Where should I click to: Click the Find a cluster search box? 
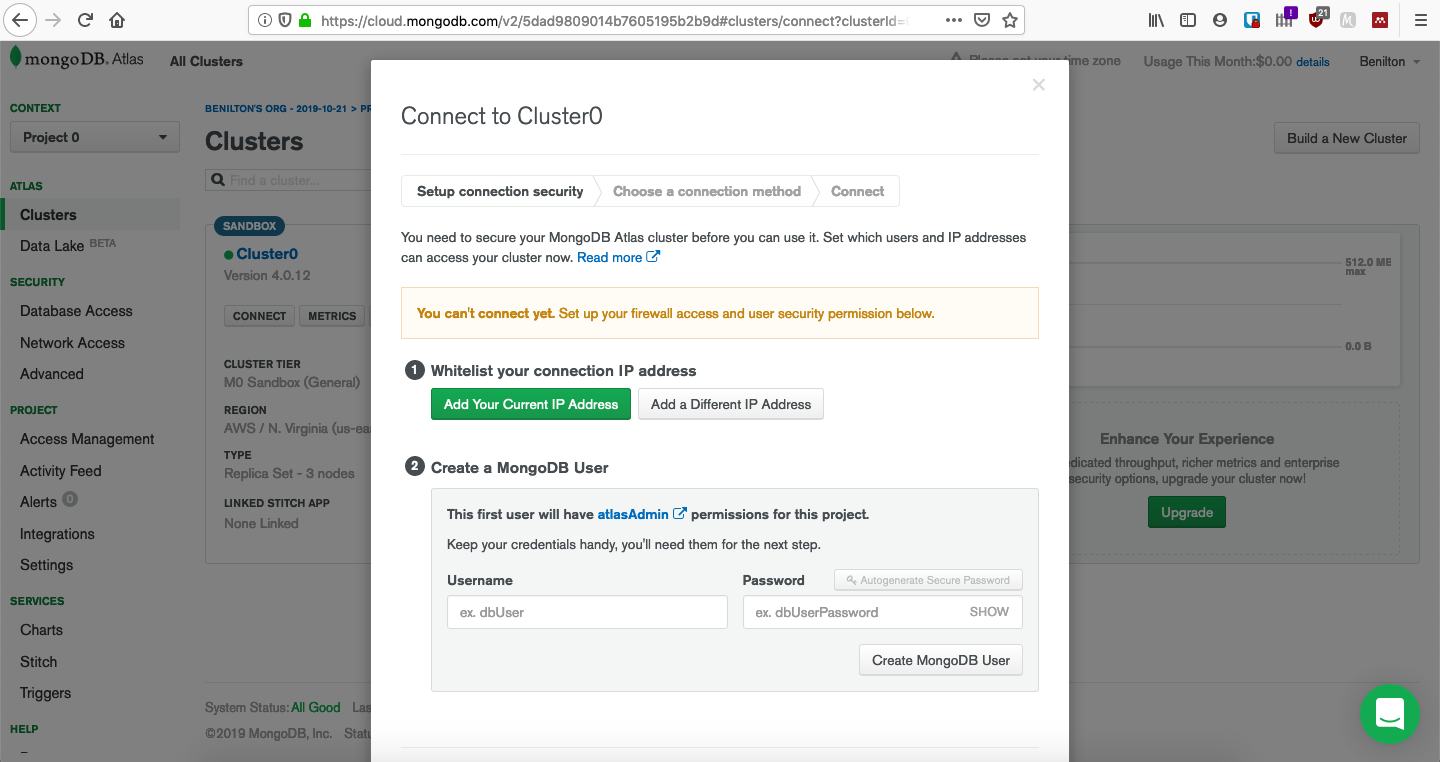(288, 180)
